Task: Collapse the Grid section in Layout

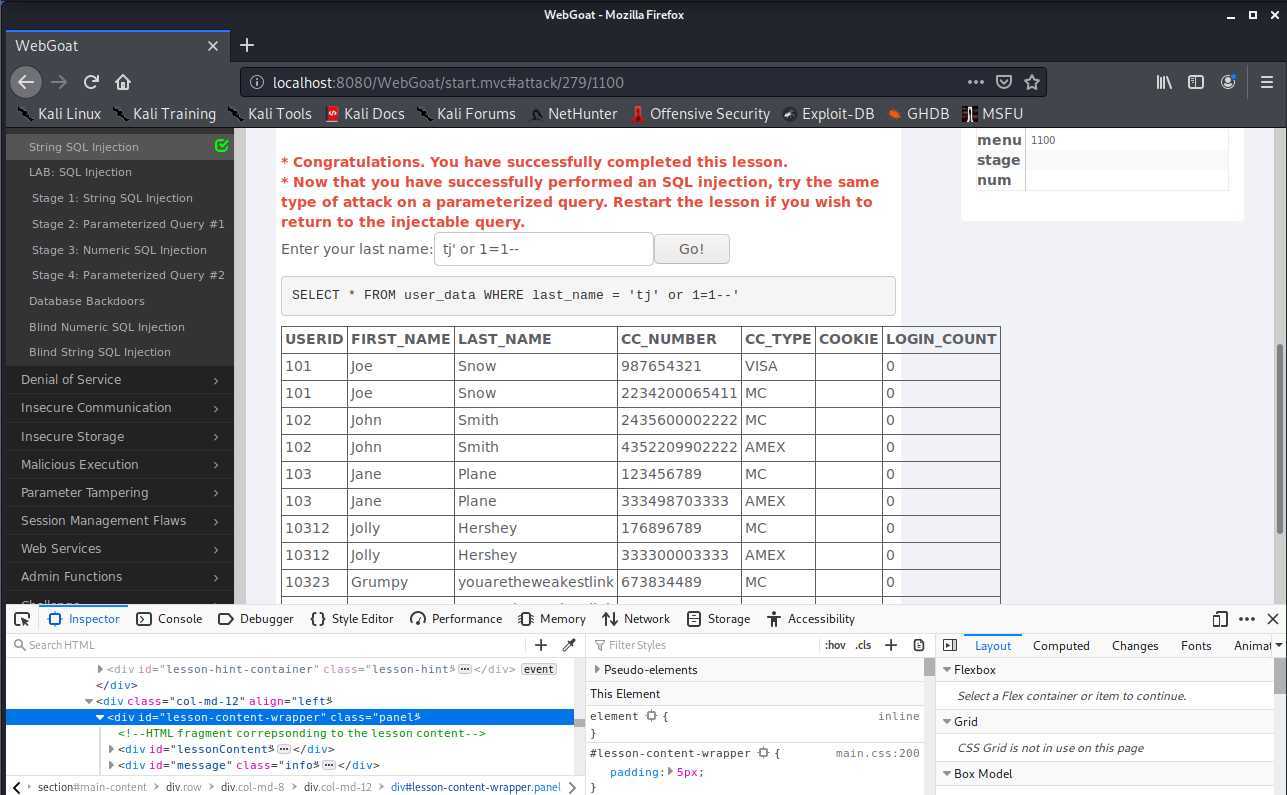Action: click(x=948, y=722)
